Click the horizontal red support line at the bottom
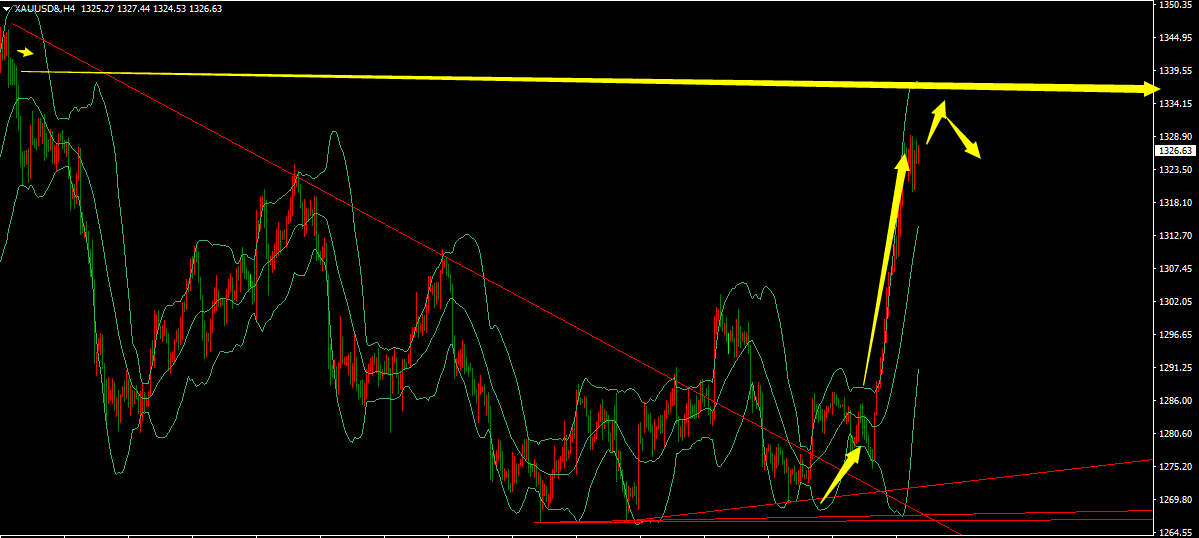Viewport: 1199px width, 538px height. point(800,518)
